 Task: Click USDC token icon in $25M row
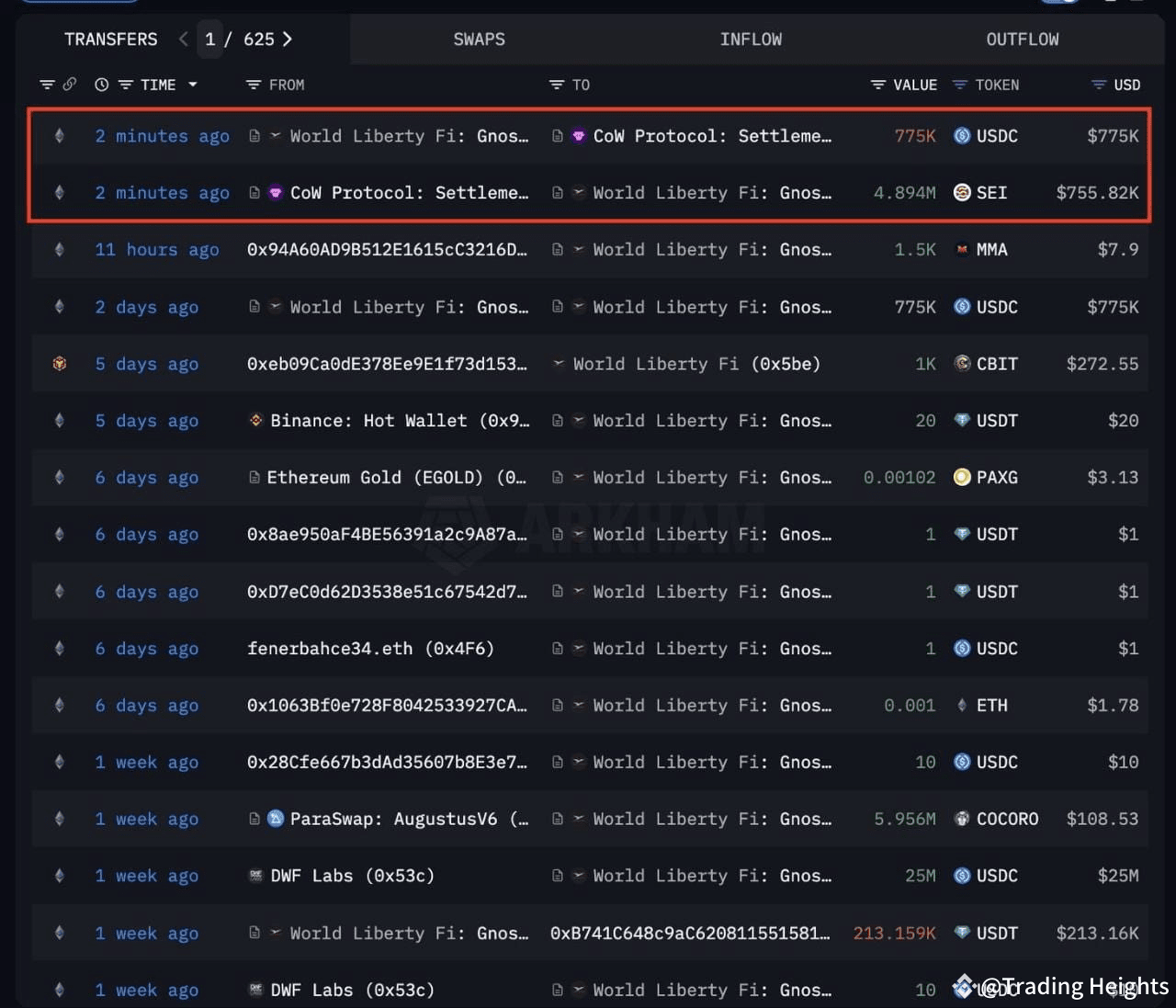click(x=962, y=876)
